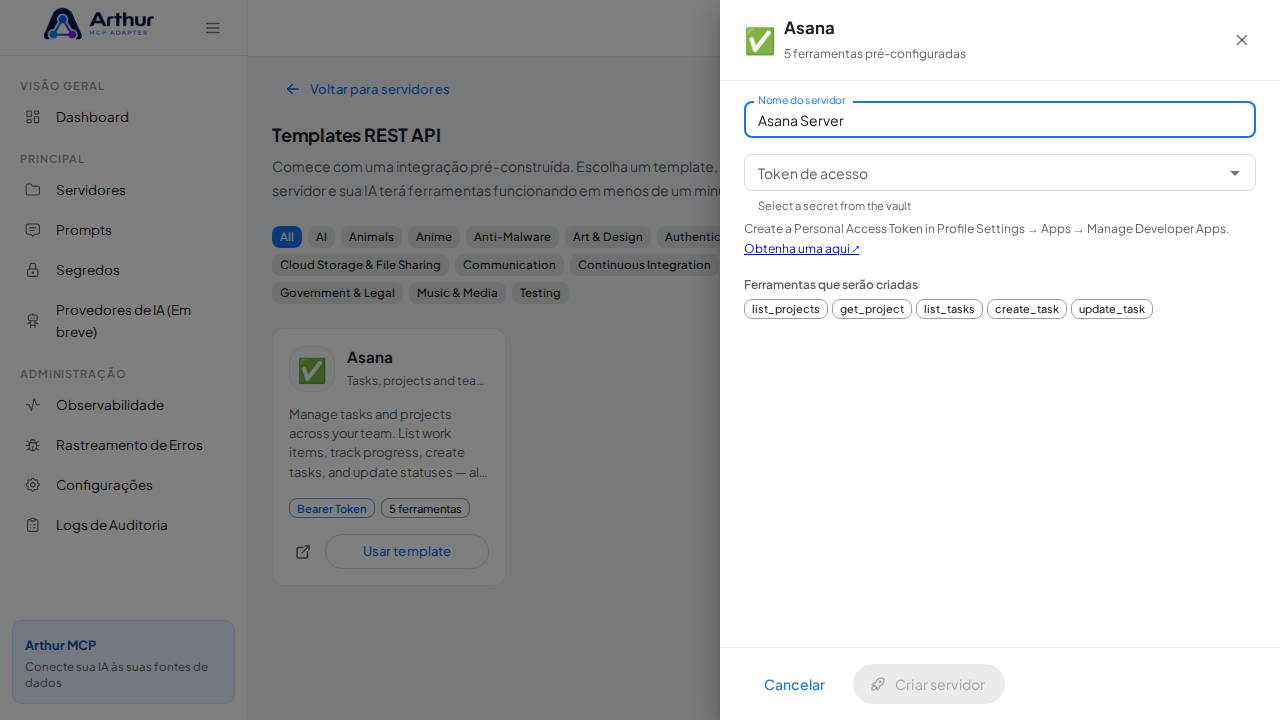Select Provedores de IA (Em breve)
The width and height of the screenshot is (1280, 720).
[x=123, y=320]
